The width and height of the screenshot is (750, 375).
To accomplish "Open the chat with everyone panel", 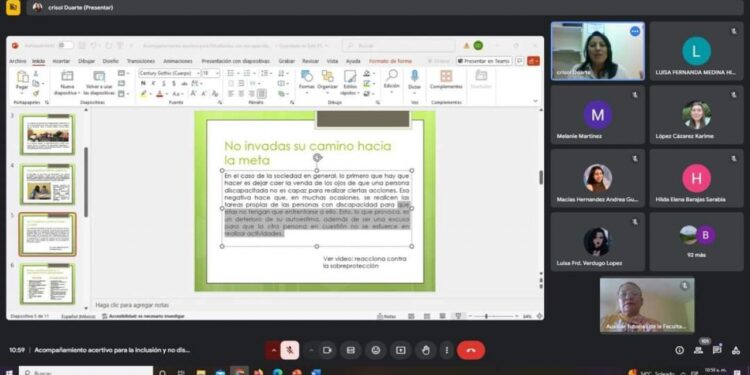I will tap(717, 350).
